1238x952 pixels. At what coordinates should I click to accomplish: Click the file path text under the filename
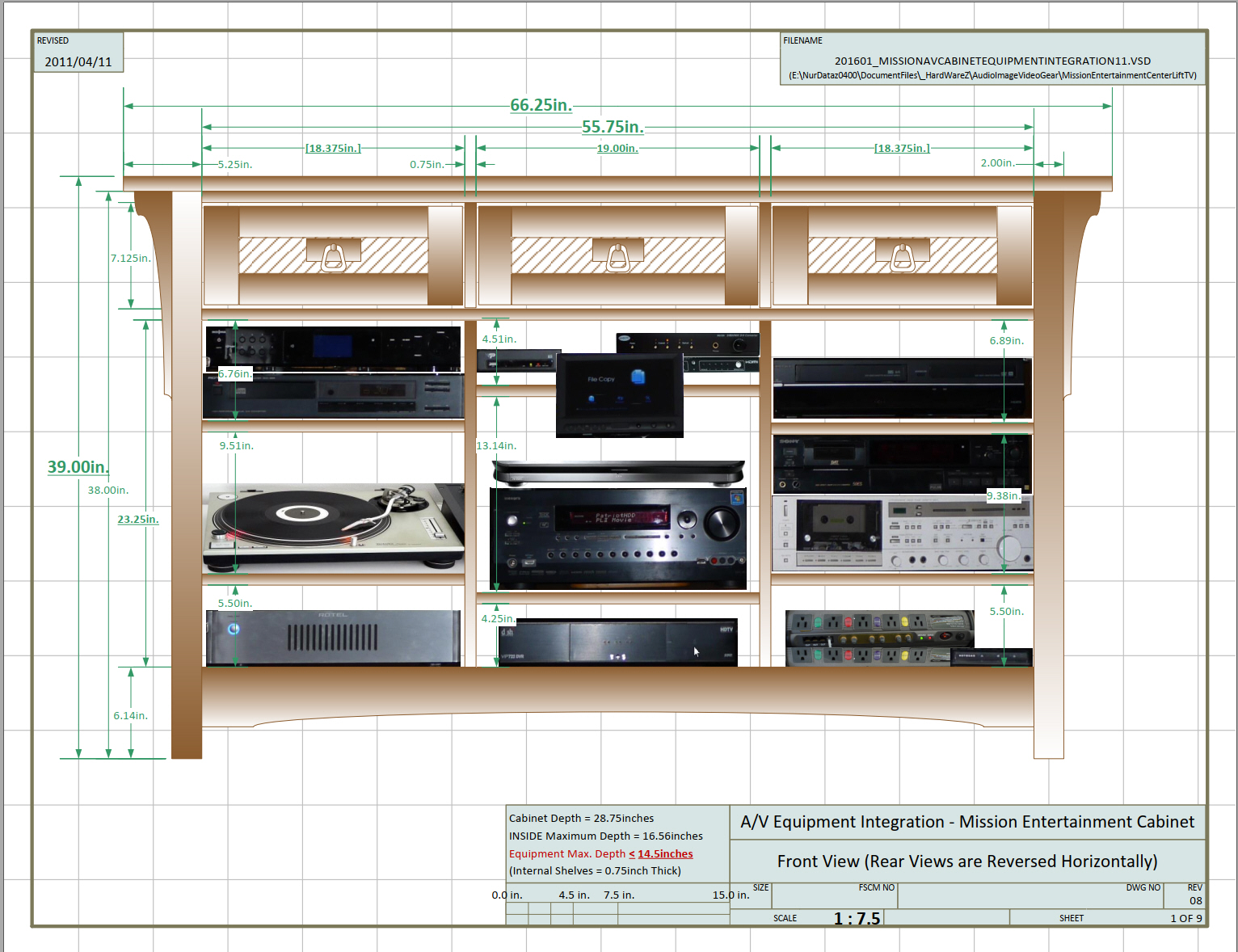[x=992, y=75]
